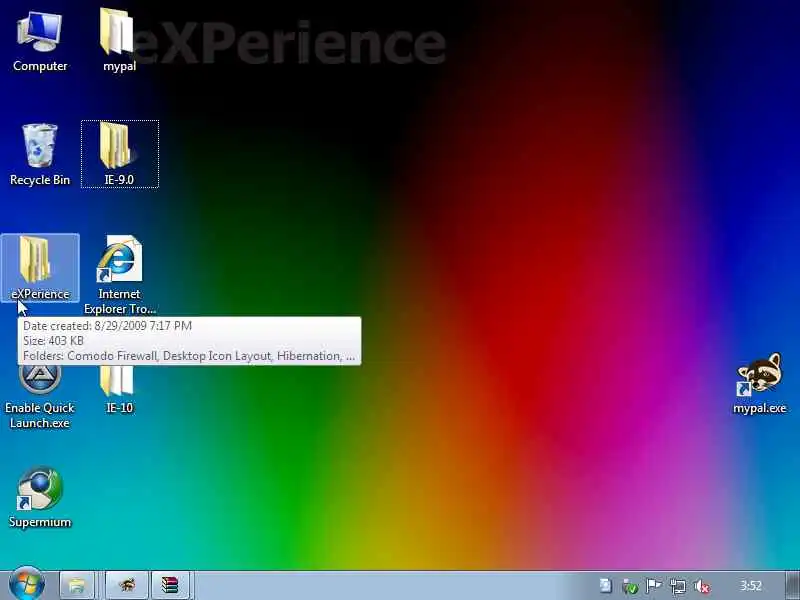Open the WinRAR books taskbar button

pyautogui.click(x=170, y=585)
